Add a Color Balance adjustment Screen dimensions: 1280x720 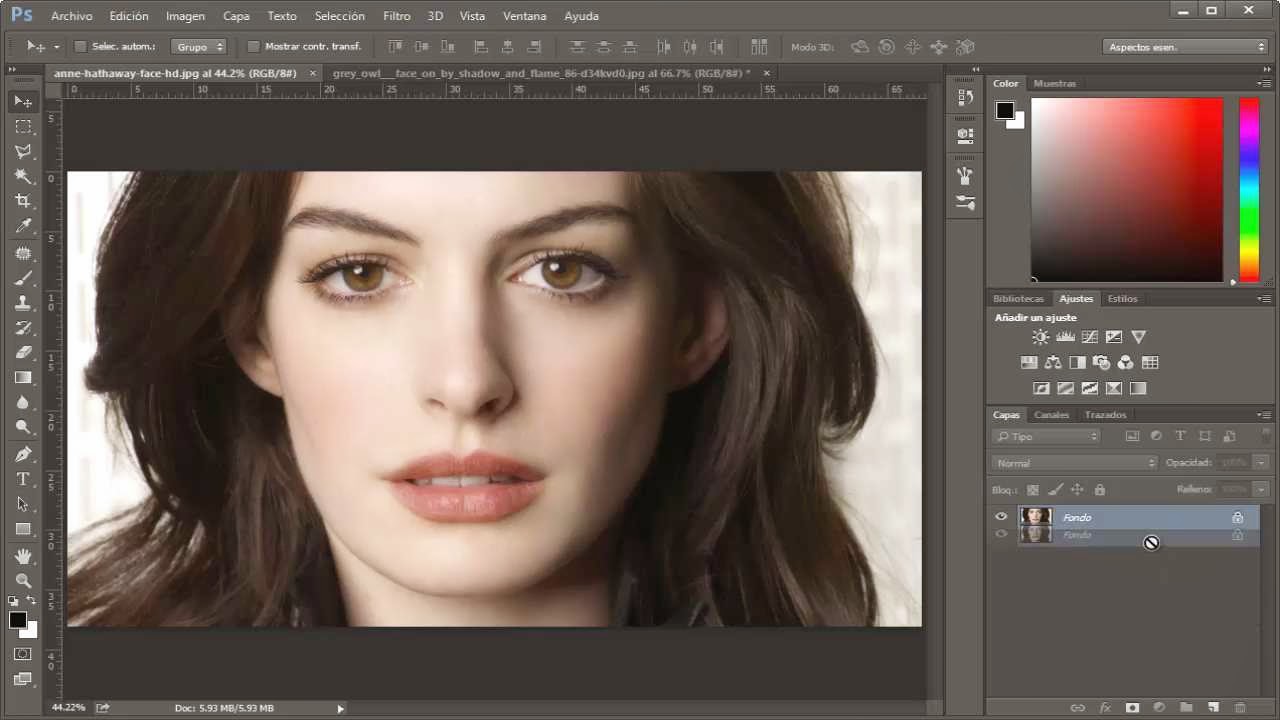point(1053,363)
